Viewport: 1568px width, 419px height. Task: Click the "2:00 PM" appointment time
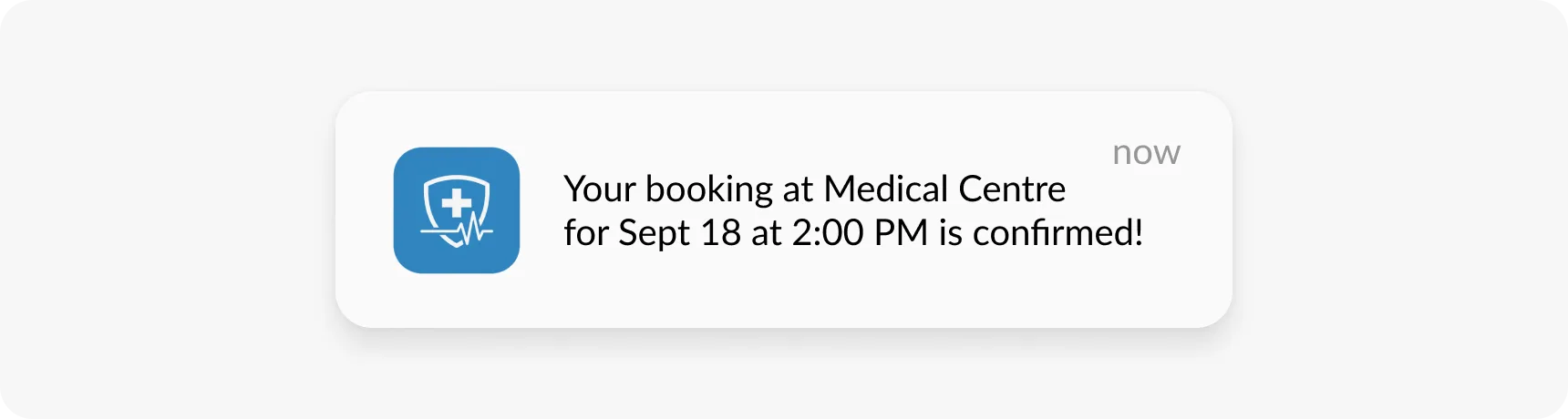click(859, 233)
